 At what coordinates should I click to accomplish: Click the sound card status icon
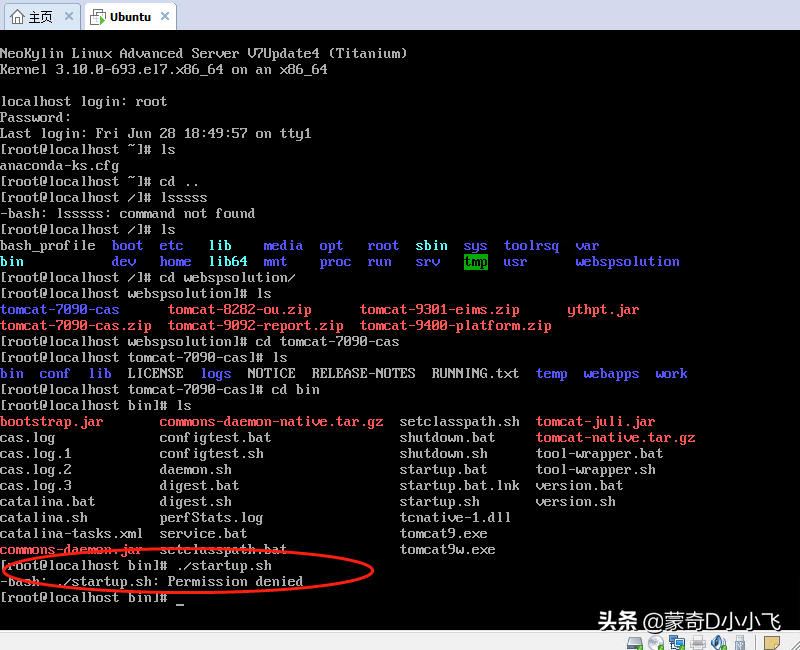click(719, 643)
